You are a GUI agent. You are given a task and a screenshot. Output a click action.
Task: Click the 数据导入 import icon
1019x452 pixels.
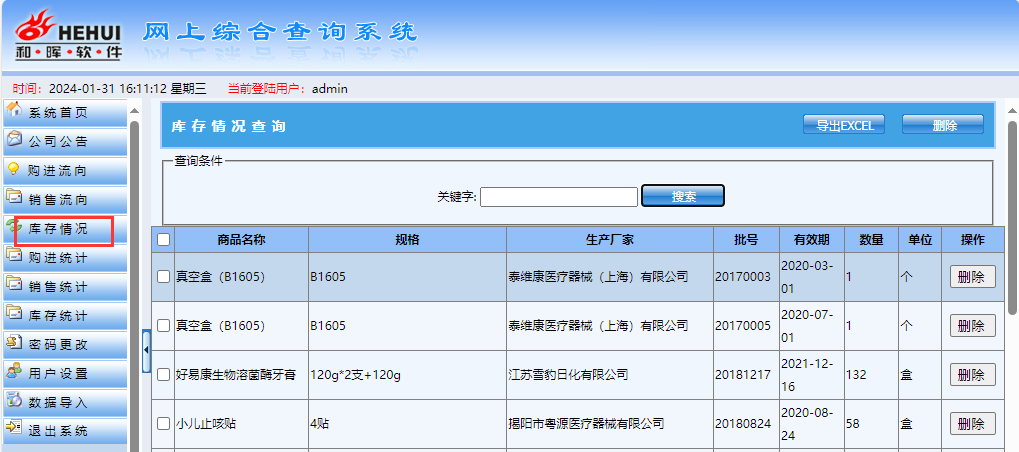point(14,401)
